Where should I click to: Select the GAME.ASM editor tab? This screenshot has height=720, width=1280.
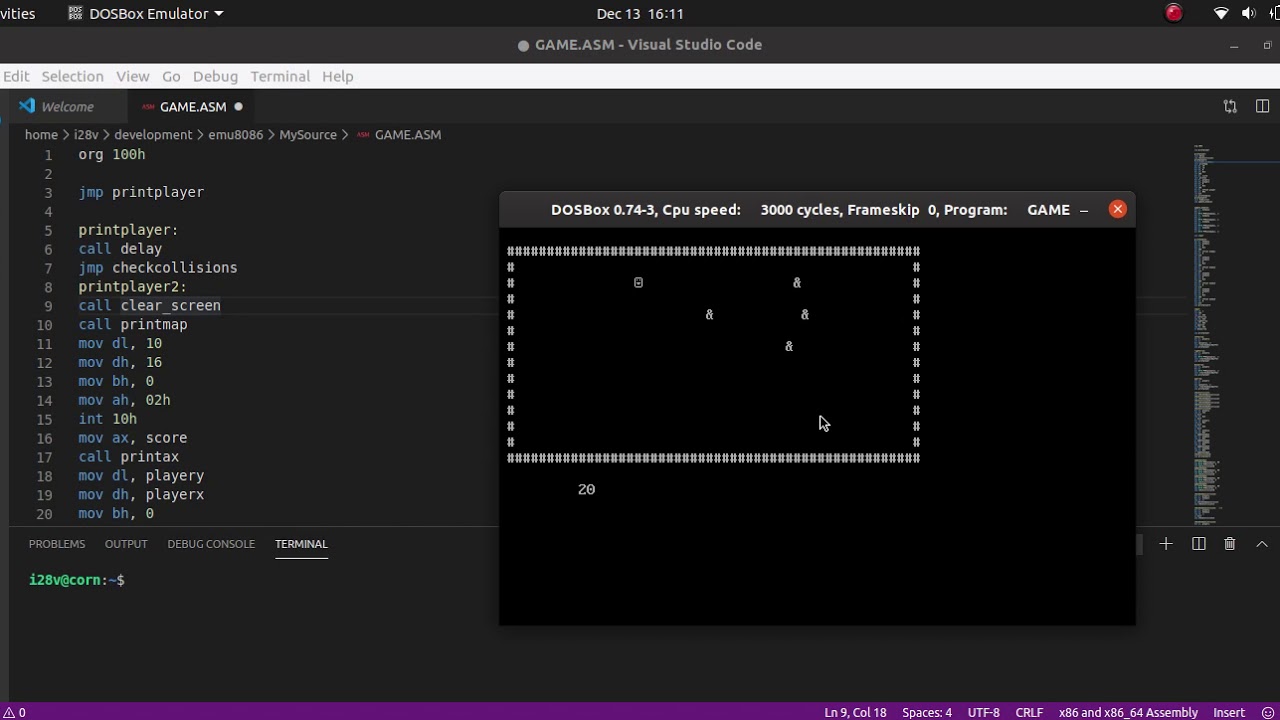coord(192,106)
